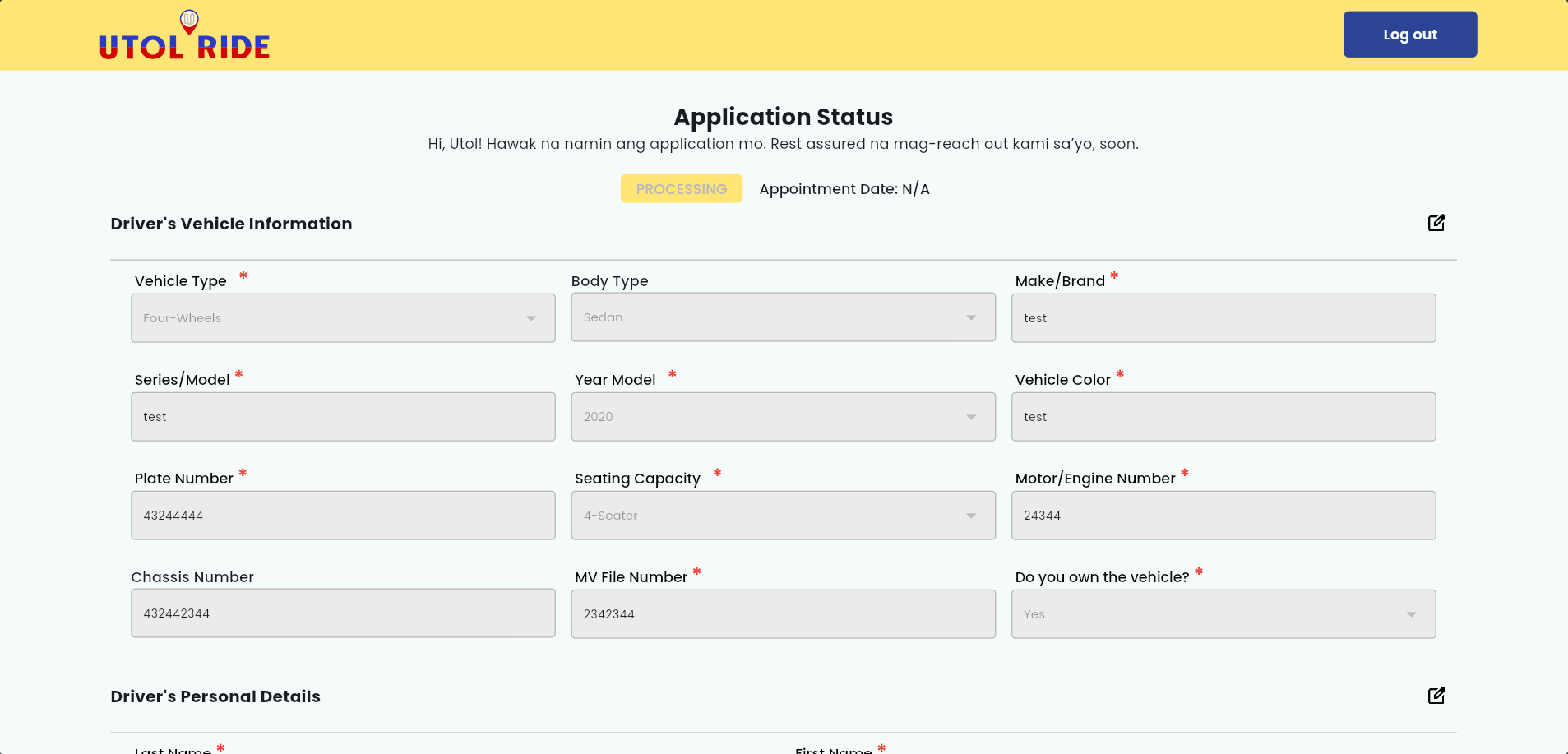
Task: Edit Driver's Vehicle Information section
Action: pos(1436,223)
